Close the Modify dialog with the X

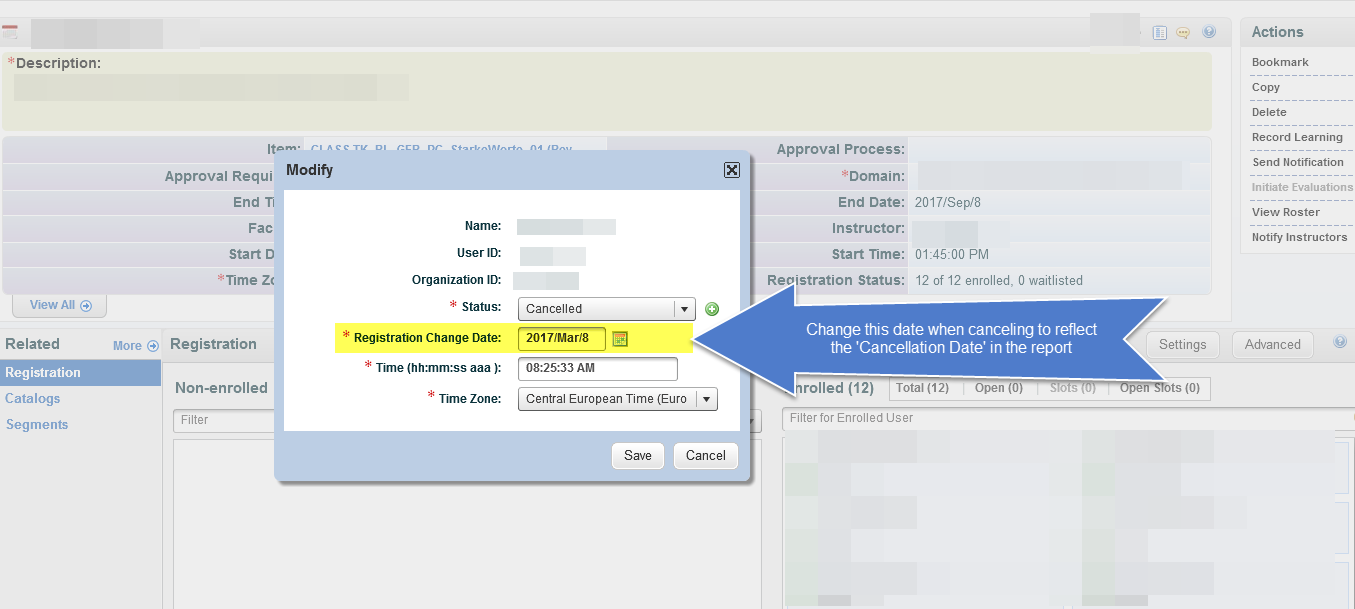tap(732, 170)
